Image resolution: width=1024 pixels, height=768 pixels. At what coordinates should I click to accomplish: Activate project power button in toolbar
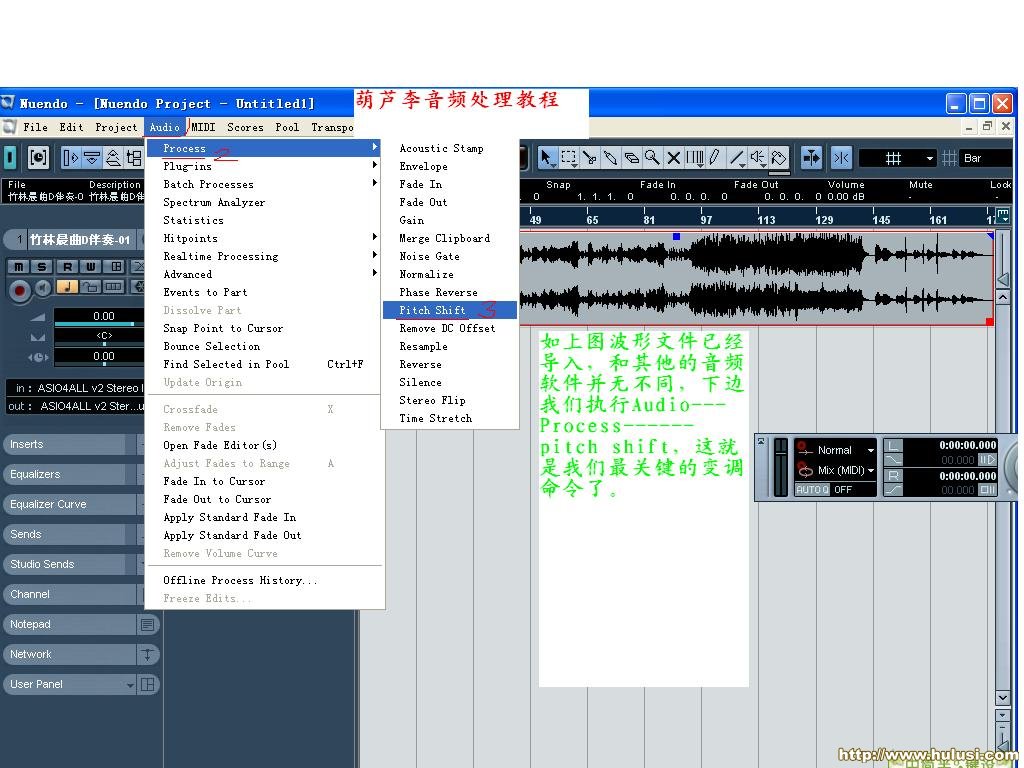(10, 157)
